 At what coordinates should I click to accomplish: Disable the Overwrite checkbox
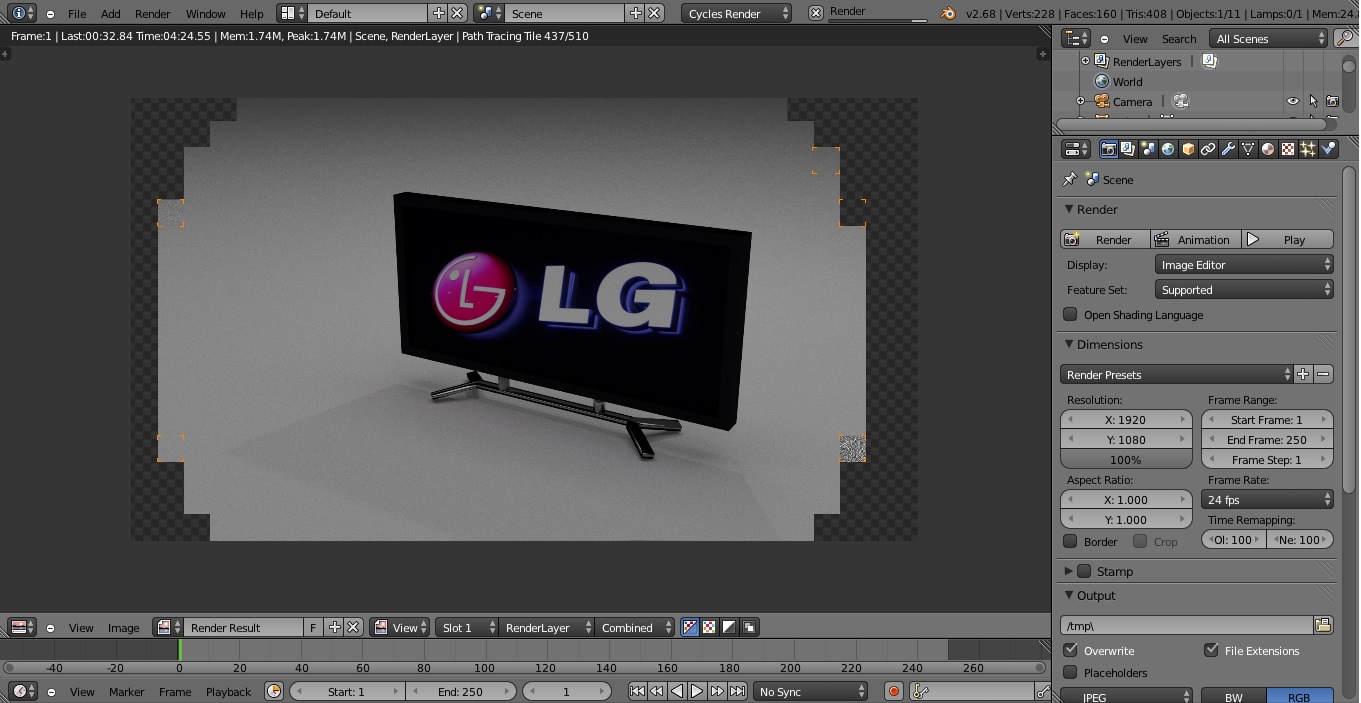pyautogui.click(x=1070, y=651)
